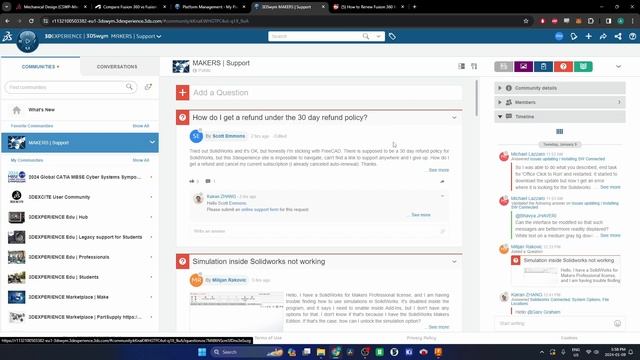The image size is (640, 360).
Task: Click the purple media filter button
Action: (523, 67)
